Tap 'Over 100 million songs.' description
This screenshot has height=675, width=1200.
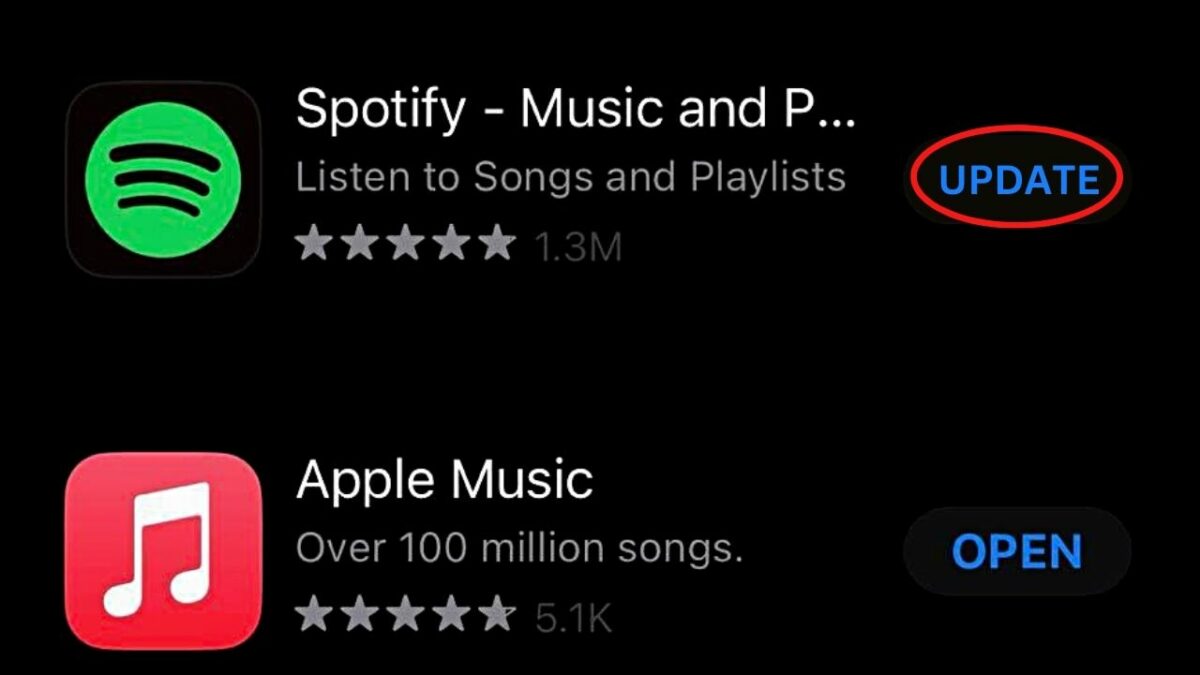click(x=520, y=548)
